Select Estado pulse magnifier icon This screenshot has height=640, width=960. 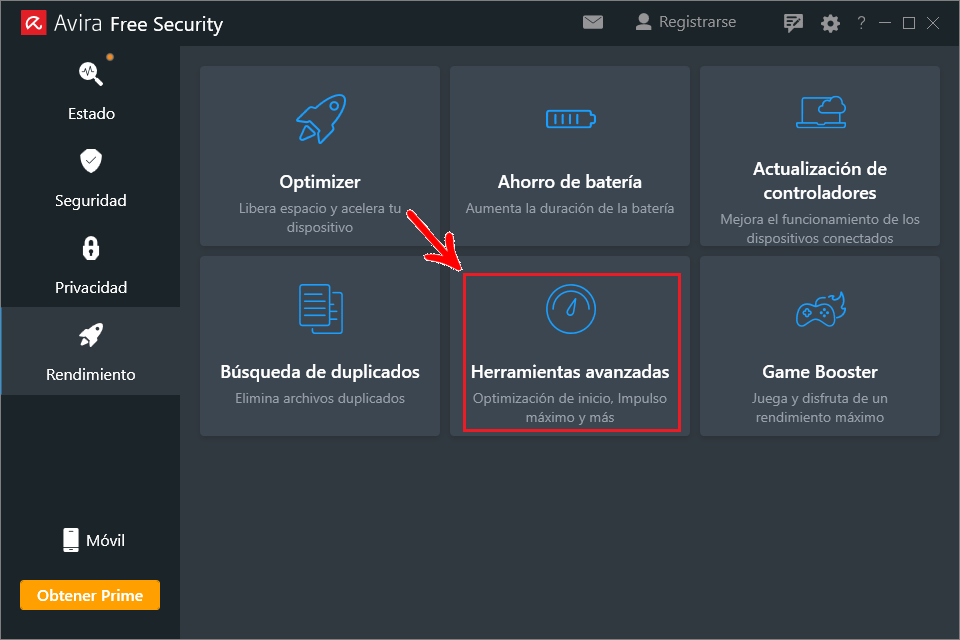[91, 73]
